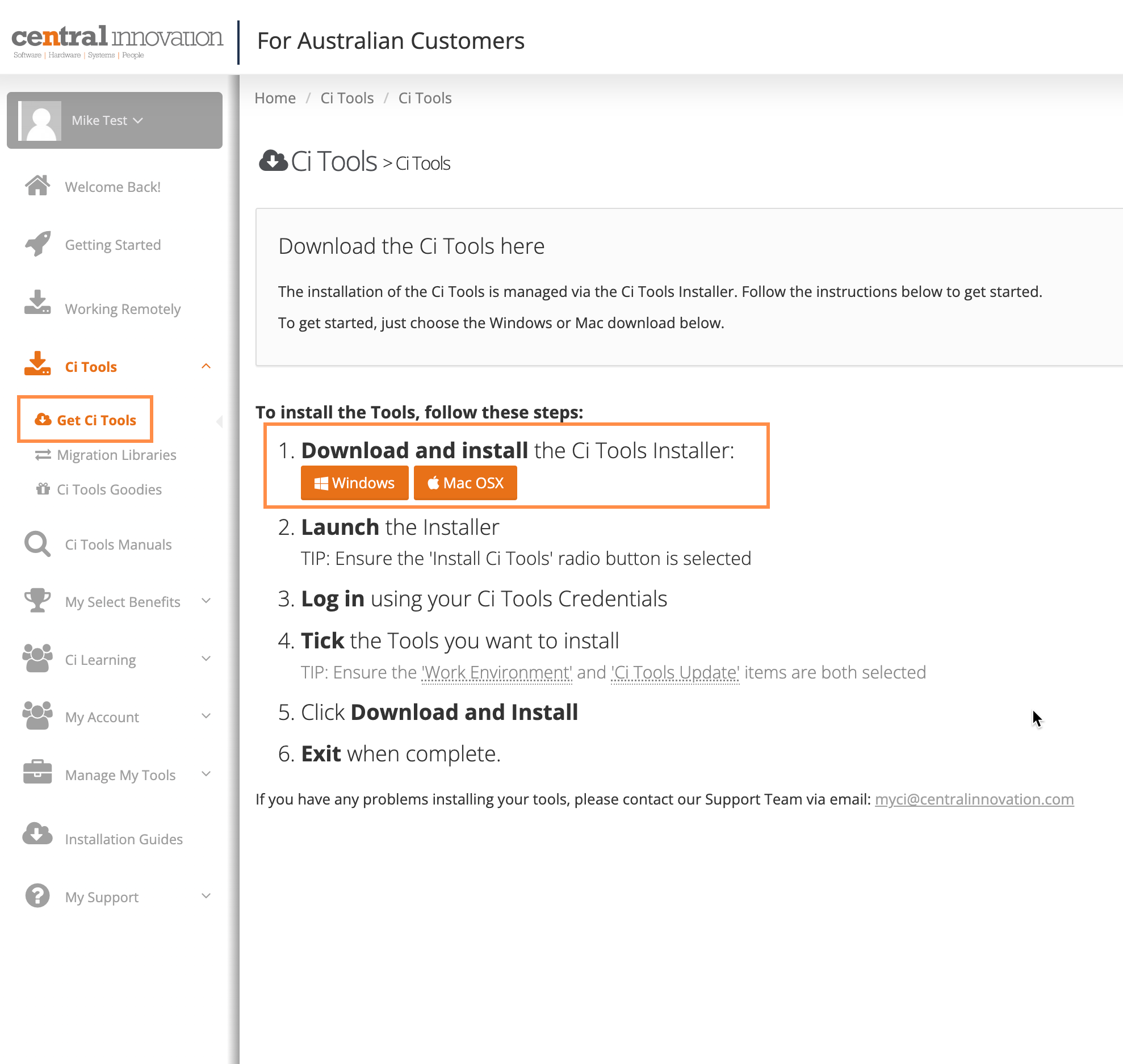Click the download icon beside Working Remotely

37,303
